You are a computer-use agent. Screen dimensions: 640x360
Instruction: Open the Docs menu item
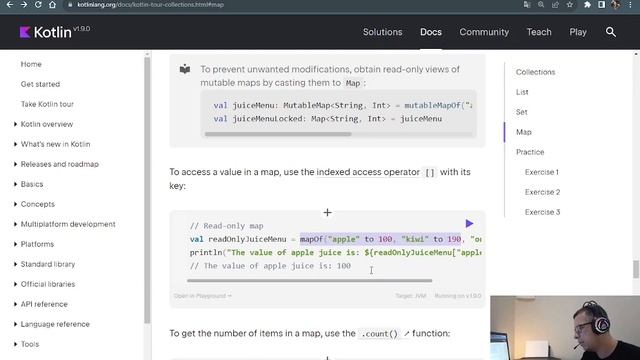coord(431,32)
